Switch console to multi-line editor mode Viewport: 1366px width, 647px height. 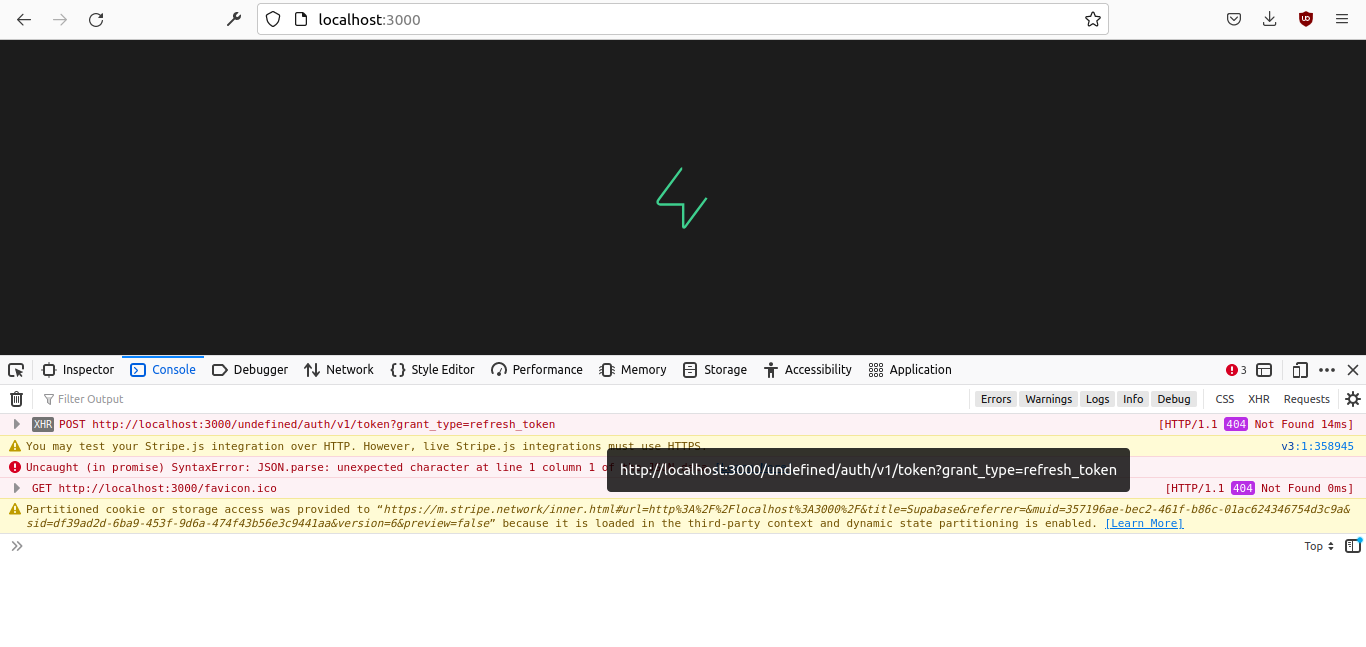(x=1353, y=546)
